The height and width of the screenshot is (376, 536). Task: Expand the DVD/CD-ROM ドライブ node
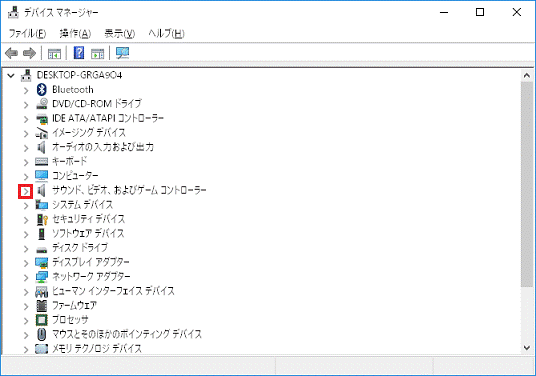pyautogui.click(x=26, y=105)
